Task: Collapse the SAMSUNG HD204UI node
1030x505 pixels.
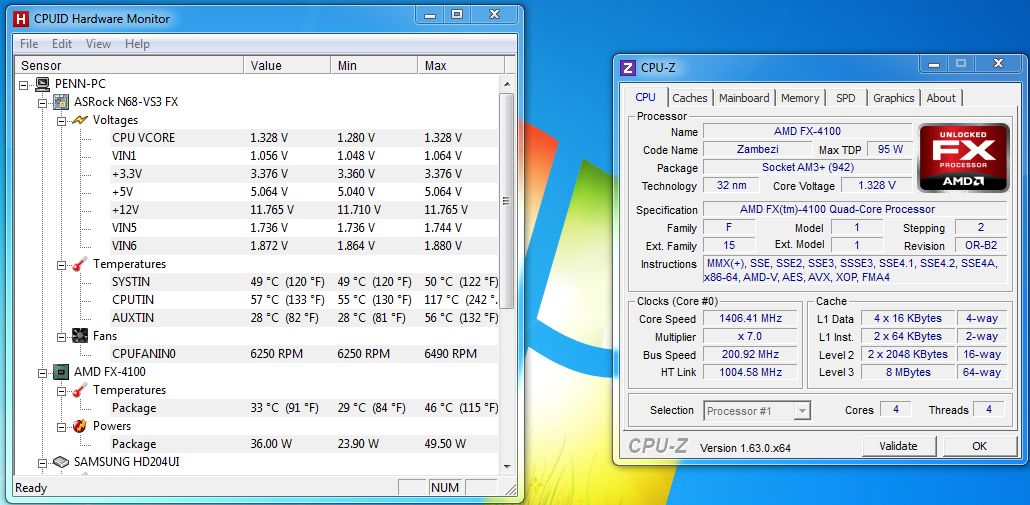Action: point(43,462)
